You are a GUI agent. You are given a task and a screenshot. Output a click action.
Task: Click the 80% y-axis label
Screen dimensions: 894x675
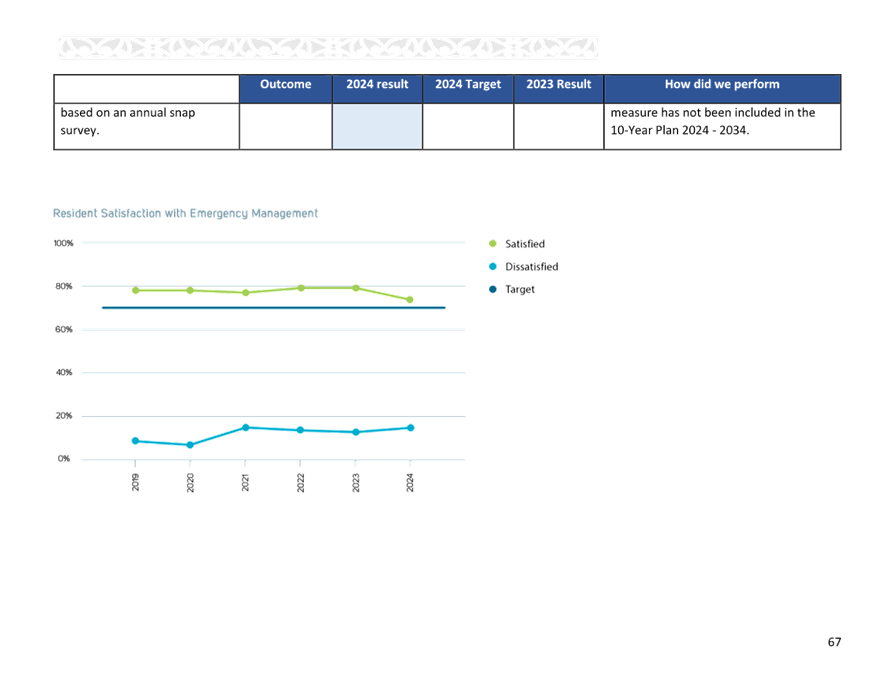pyautogui.click(x=64, y=286)
